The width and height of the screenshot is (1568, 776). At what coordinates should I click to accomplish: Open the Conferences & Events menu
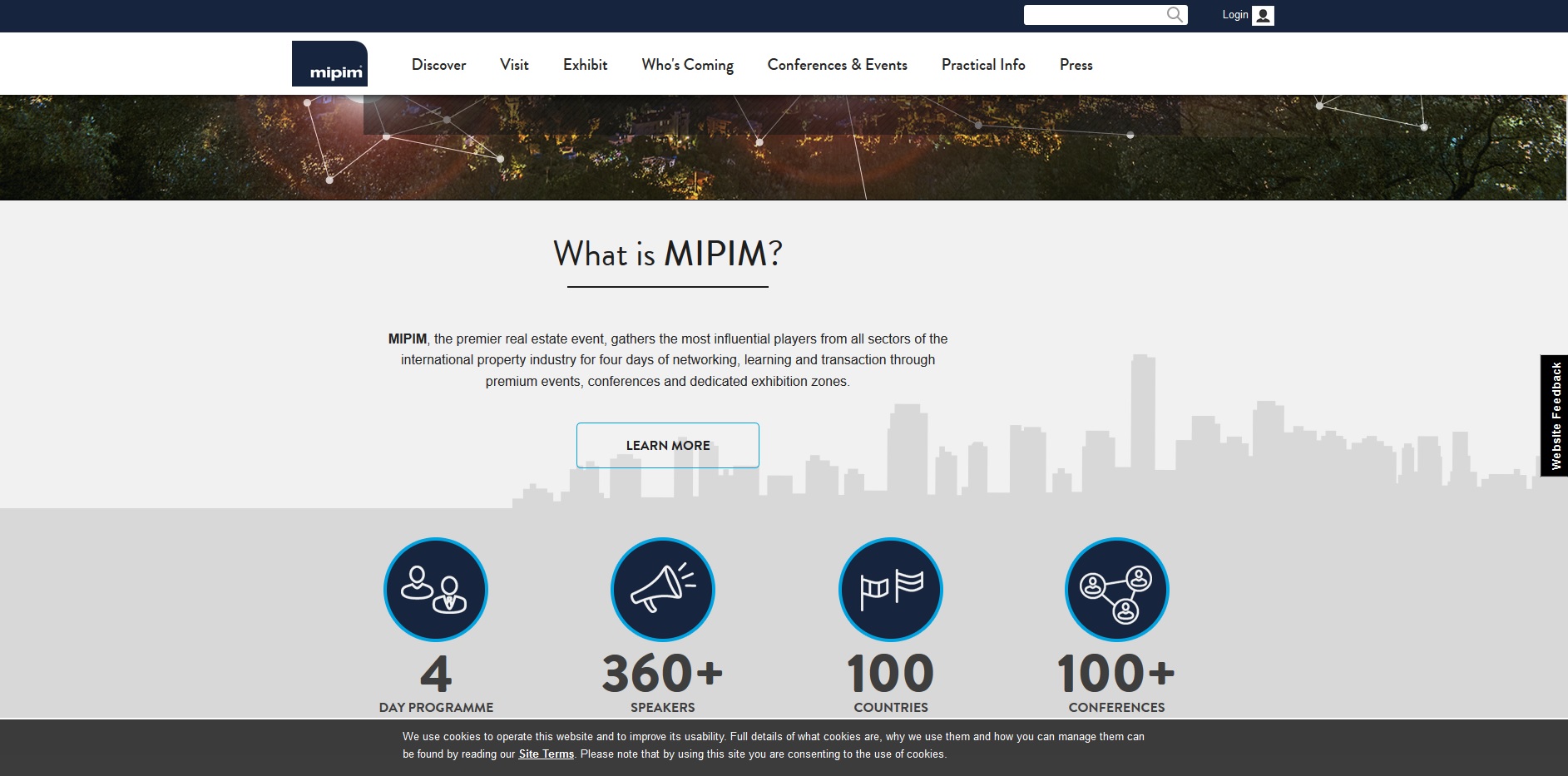pos(838,65)
